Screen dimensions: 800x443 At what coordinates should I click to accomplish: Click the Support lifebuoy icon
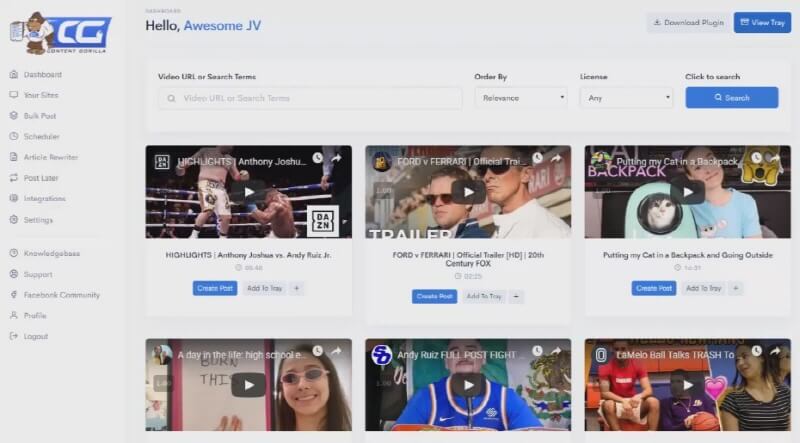tap(14, 274)
